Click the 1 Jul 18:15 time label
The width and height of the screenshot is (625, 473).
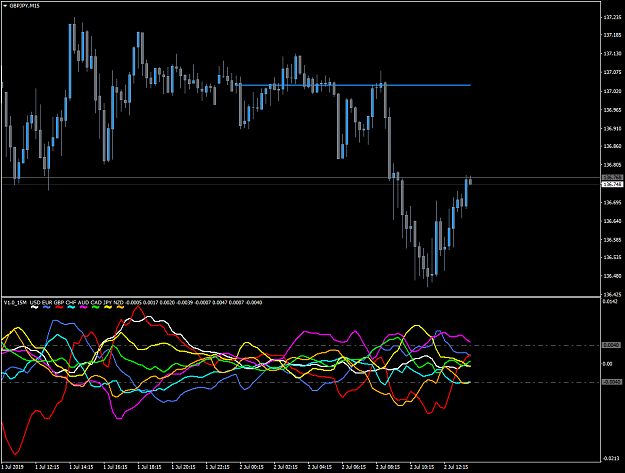(149, 467)
